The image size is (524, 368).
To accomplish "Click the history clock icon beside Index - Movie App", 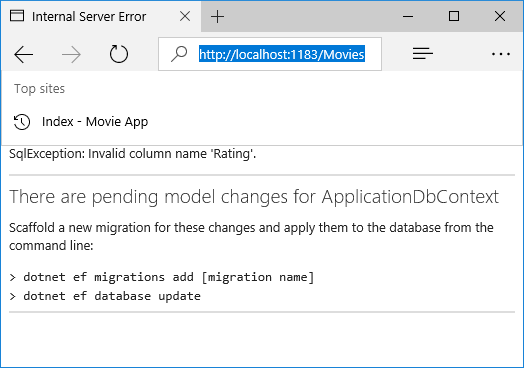I will [22, 122].
